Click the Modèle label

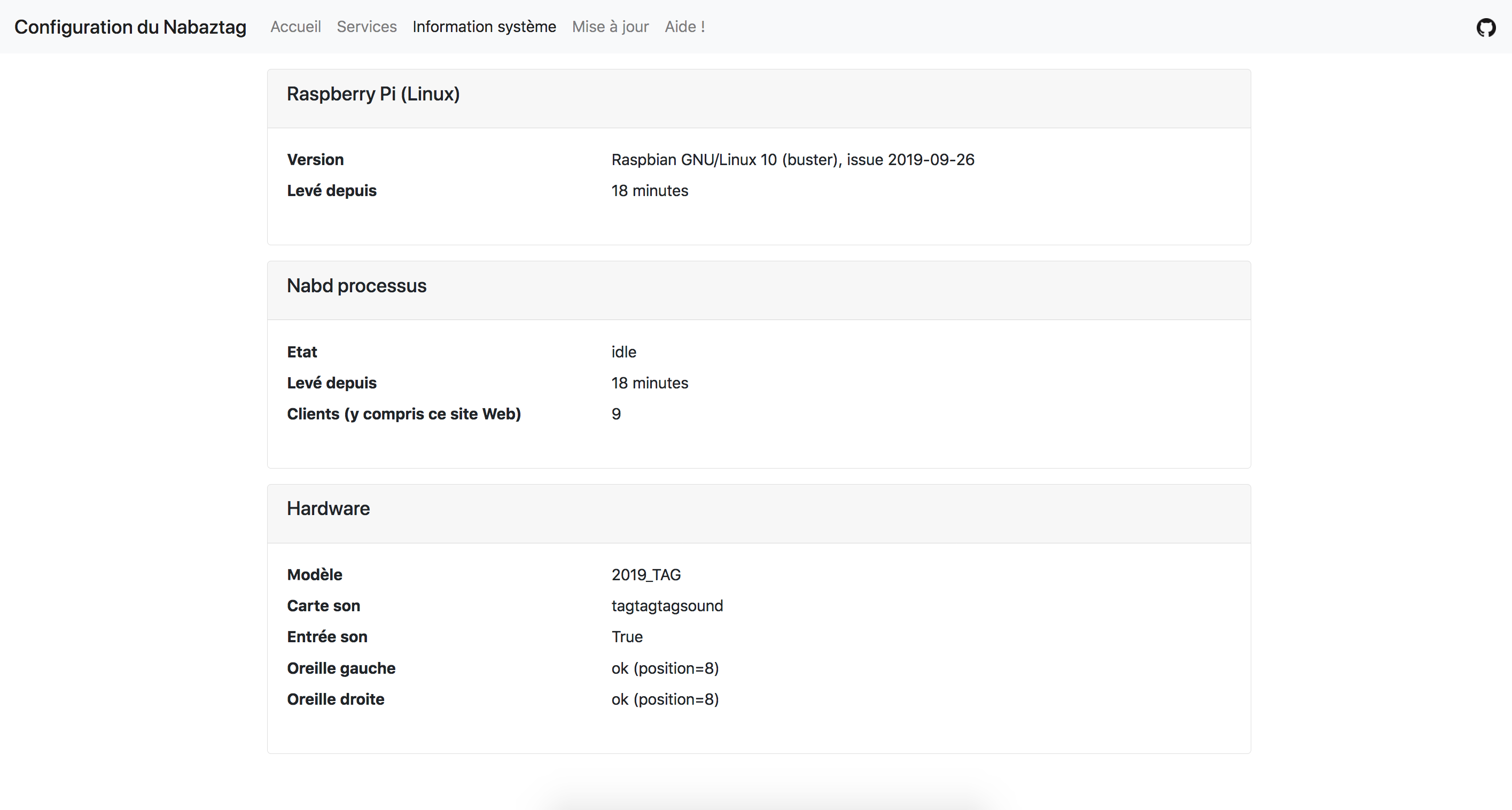tap(315, 574)
